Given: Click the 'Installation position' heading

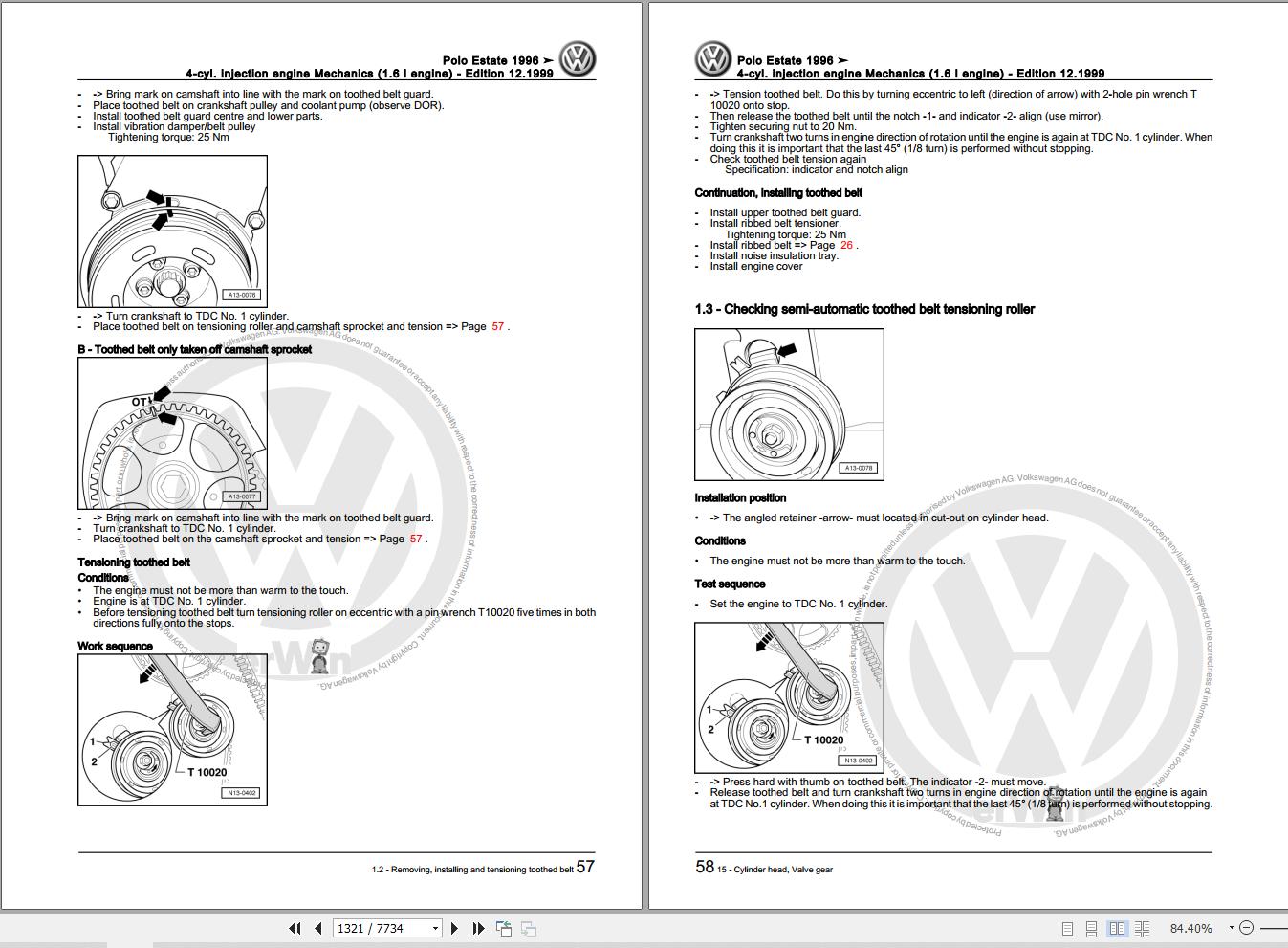Looking at the screenshot, I should (x=740, y=497).
